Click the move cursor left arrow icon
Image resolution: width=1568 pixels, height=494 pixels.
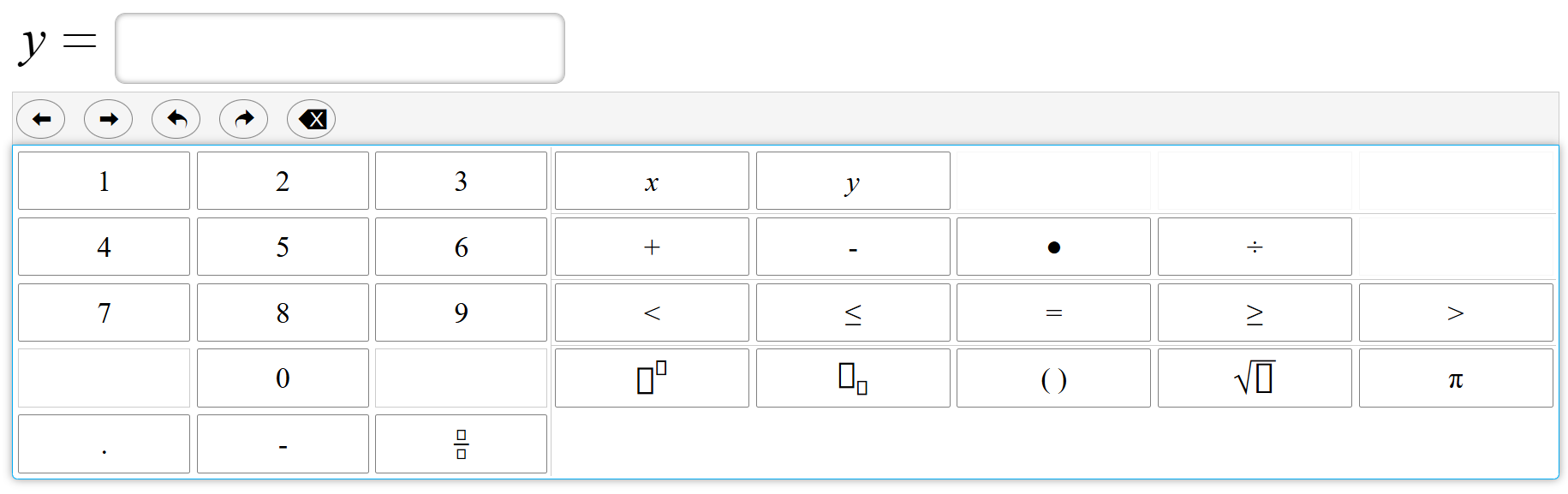pyautogui.click(x=41, y=119)
